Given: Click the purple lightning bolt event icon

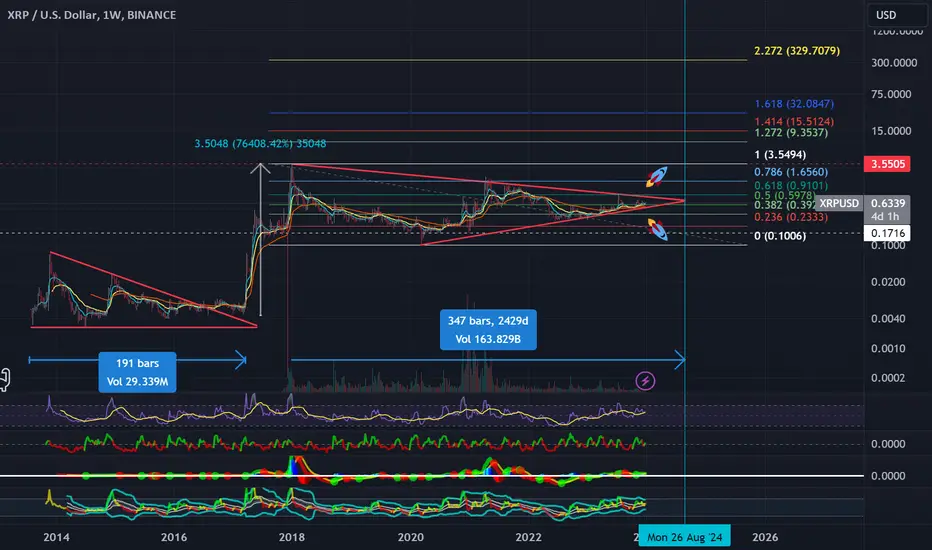Looking at the screenshot, I should pyautogui.click(x=645, y=381).
